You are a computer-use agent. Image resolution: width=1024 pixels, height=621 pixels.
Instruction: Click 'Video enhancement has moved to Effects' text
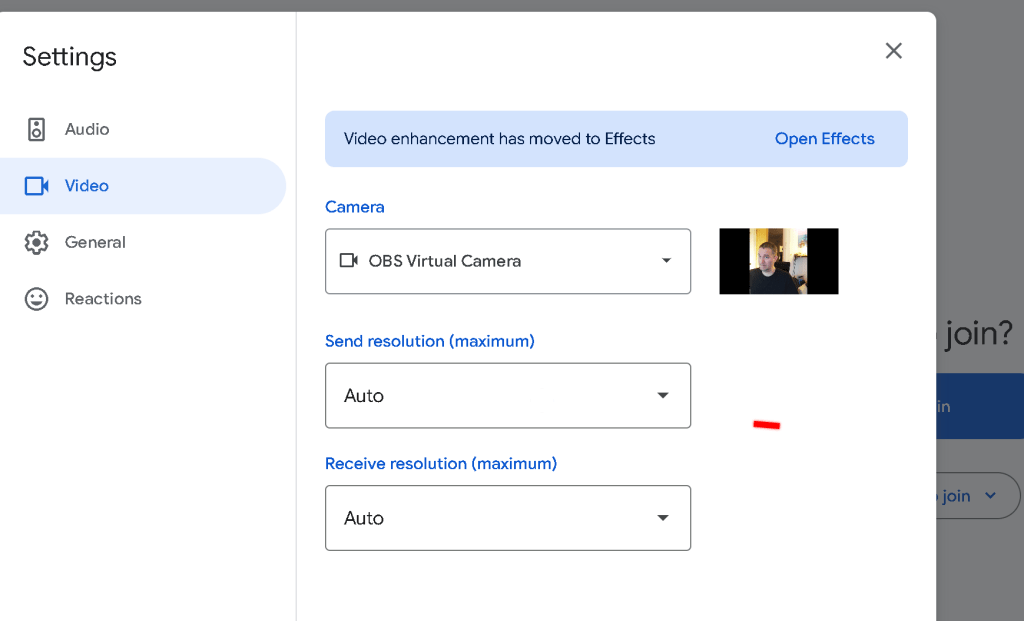[500, 138]
